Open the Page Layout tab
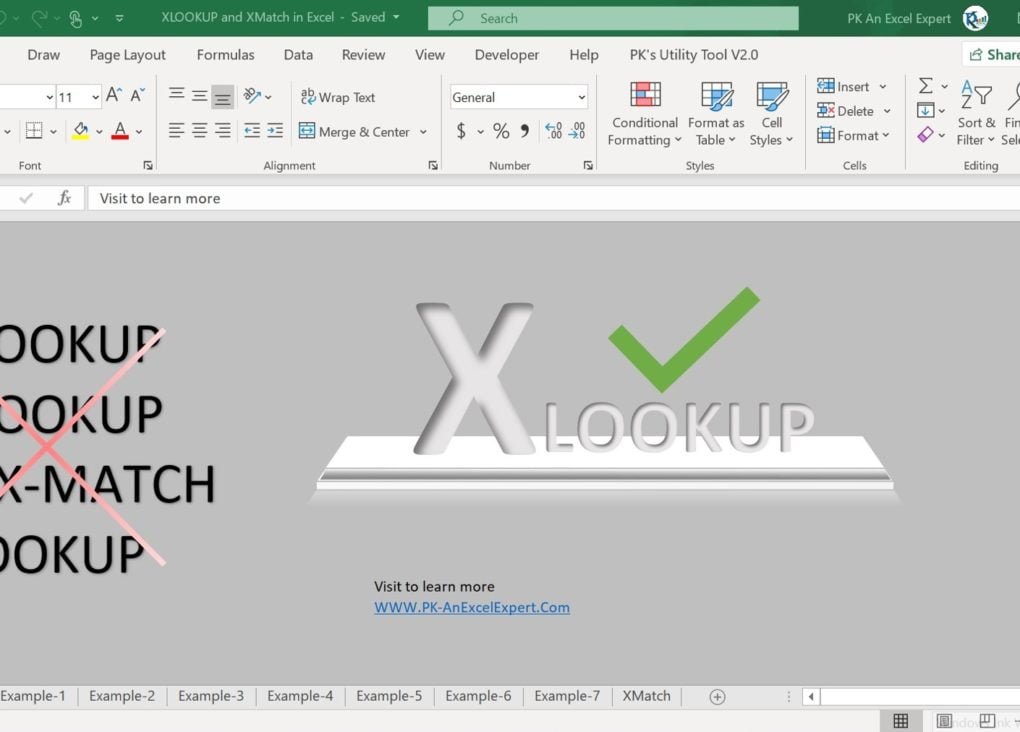 [x=128, y=55]
